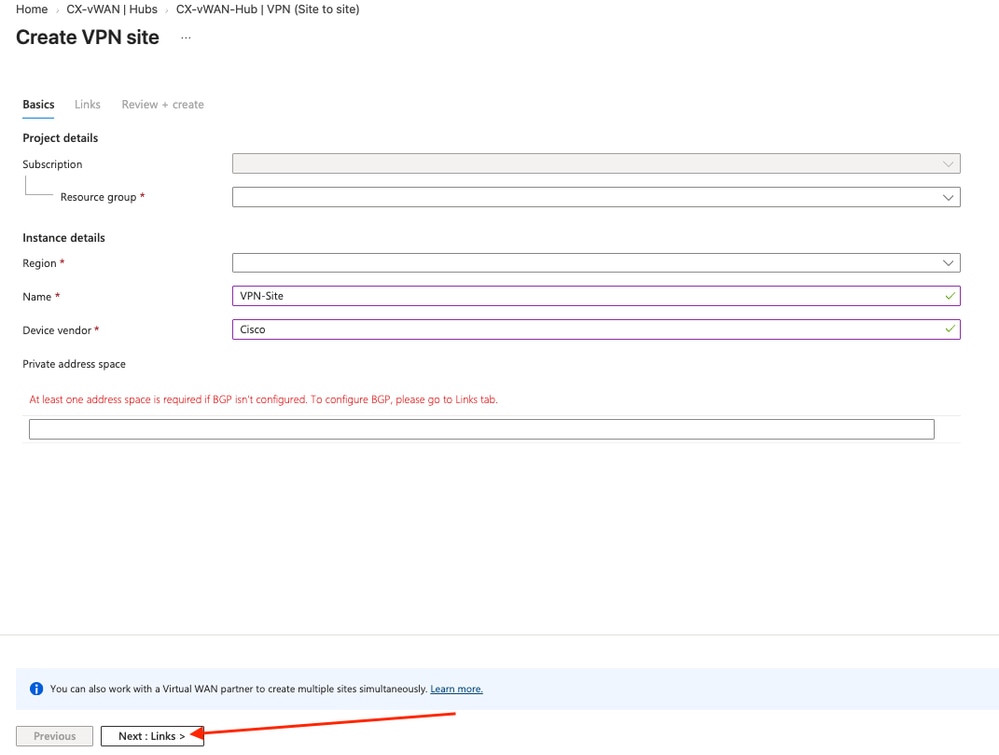Viewport: 999px width, 755px height.
Task: Open the Region dropdown
Action: pos(596,263)
